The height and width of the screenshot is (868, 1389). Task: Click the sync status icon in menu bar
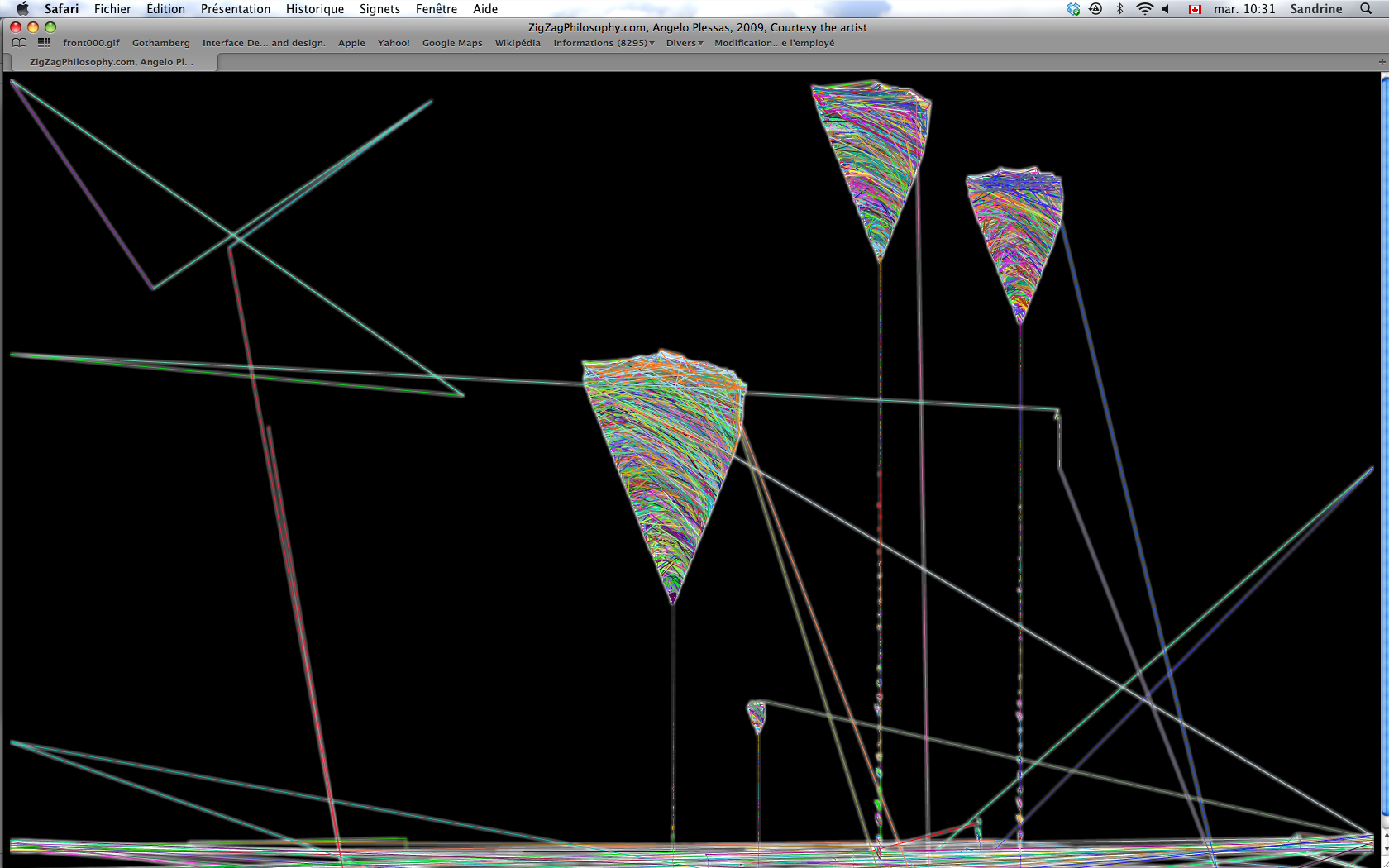1073,9
